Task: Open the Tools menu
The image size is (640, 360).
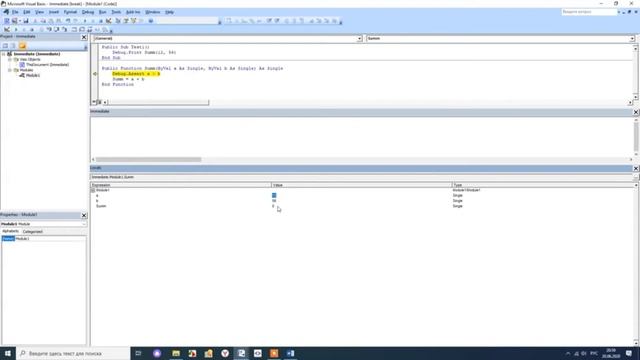Action: point(116,12)
